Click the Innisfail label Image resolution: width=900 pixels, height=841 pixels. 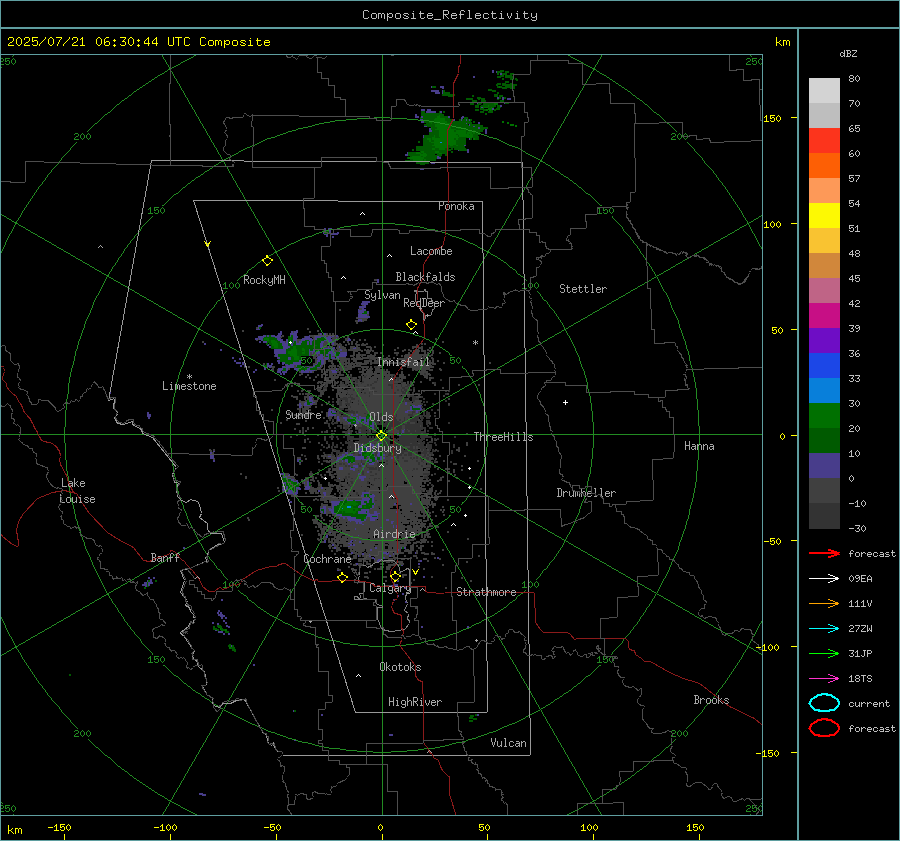tap(404, 362)
